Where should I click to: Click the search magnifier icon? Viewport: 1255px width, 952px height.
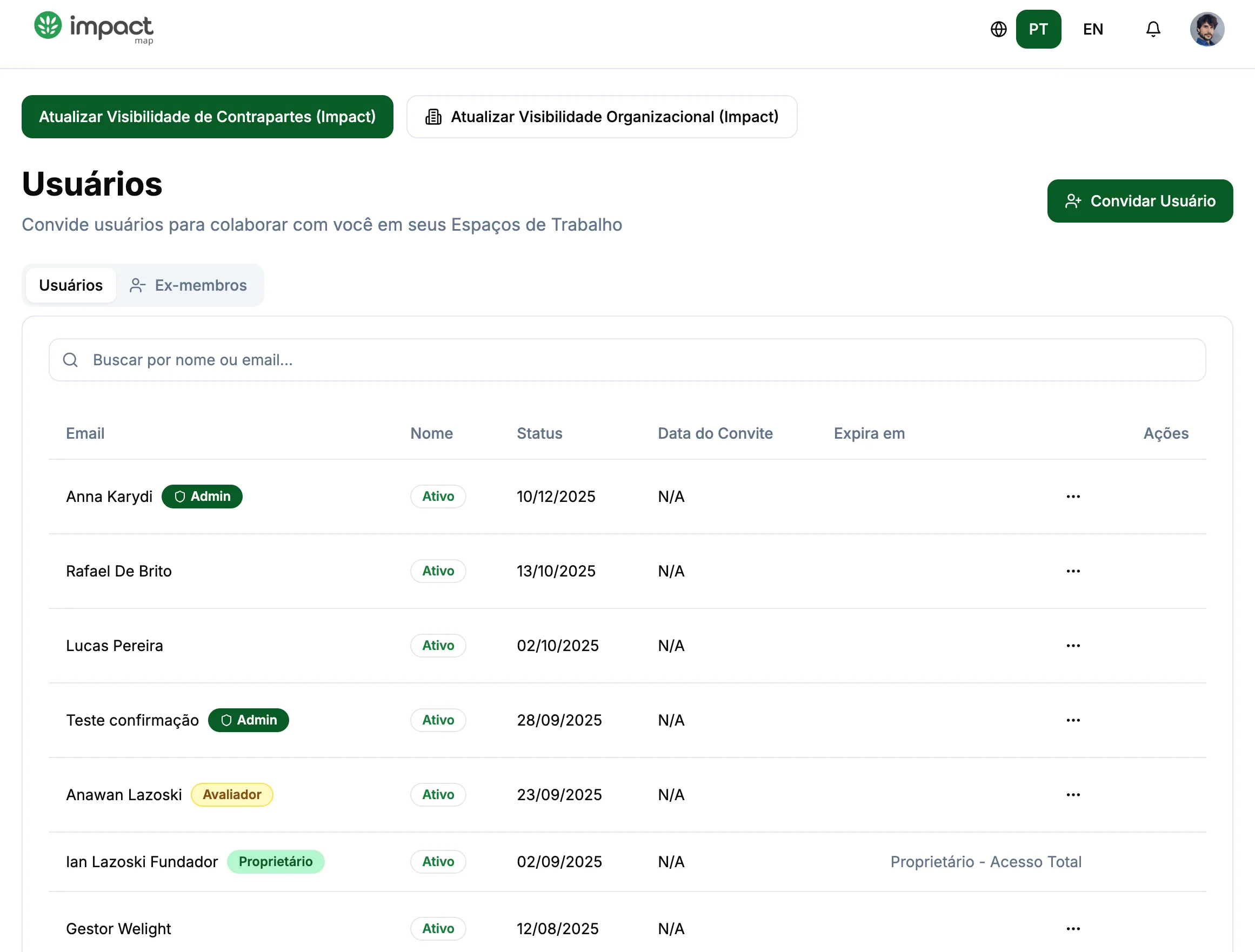click(70, 359)
